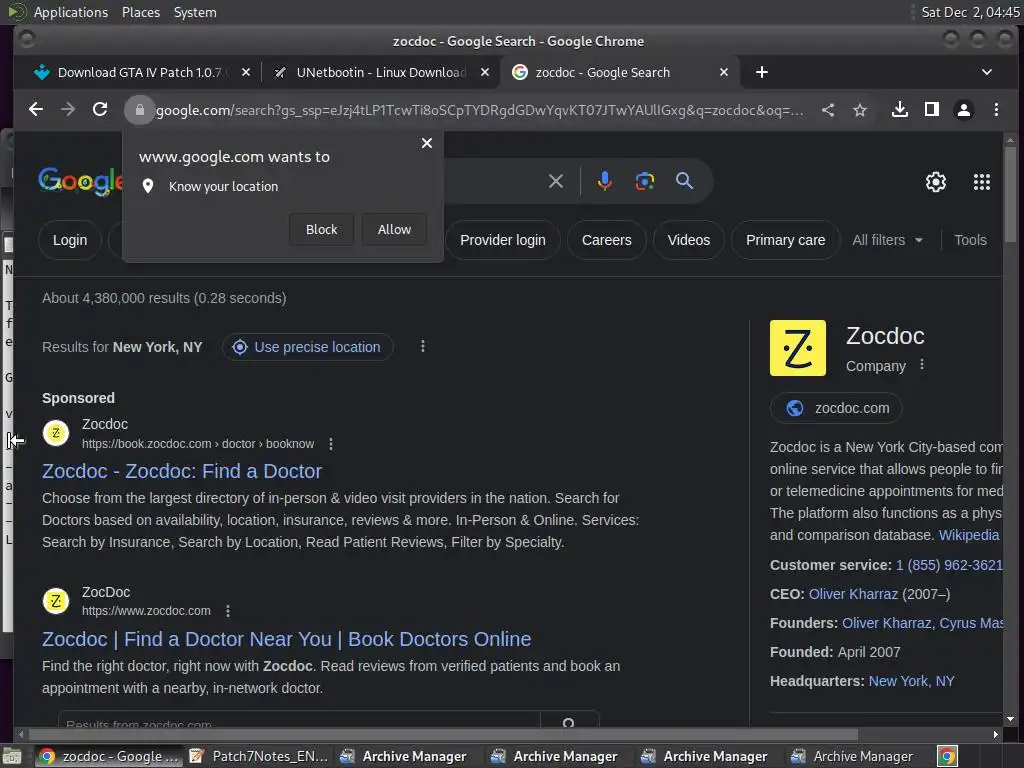Reload the current page
This screenshot has height=768, width=1024.
[x=100, y=110]
